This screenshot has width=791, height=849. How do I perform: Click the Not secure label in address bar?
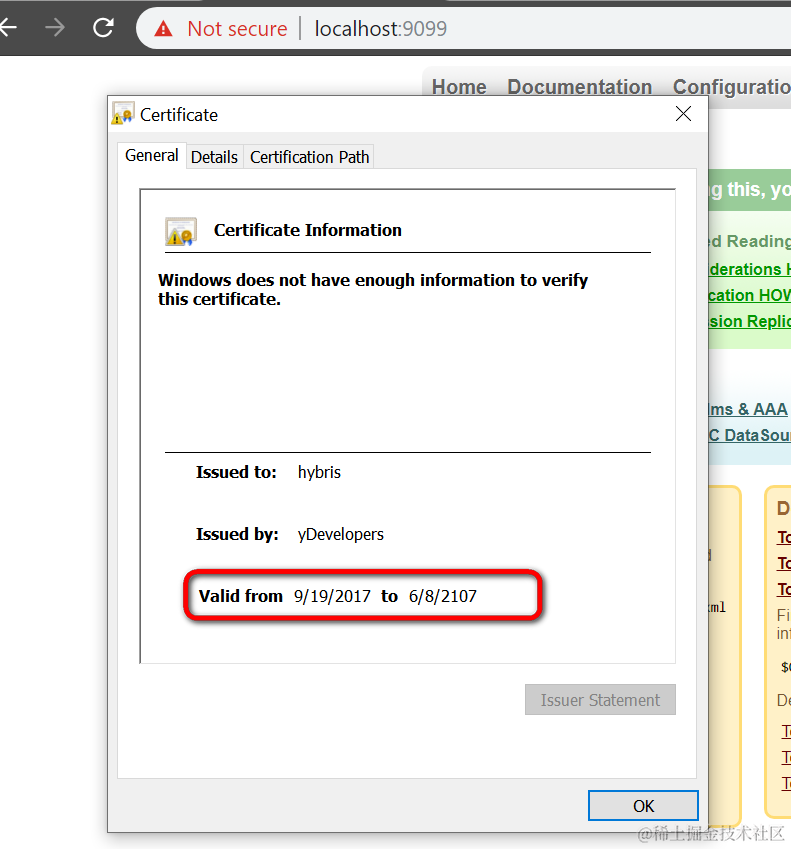pyautogui.click(x=237, y=29)
